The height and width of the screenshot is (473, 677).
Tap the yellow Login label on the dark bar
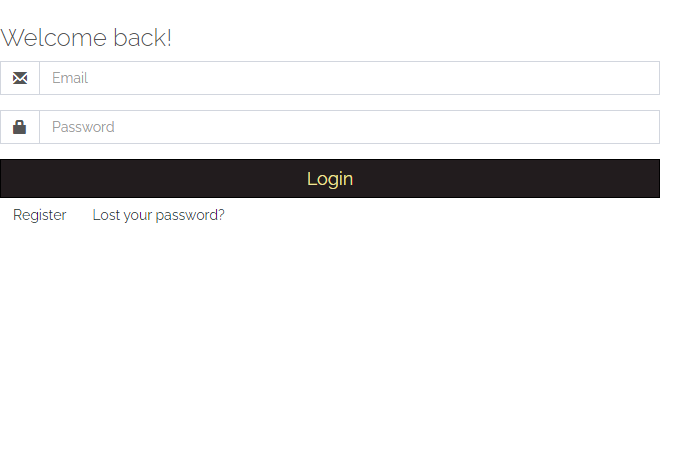coord(330,179)
